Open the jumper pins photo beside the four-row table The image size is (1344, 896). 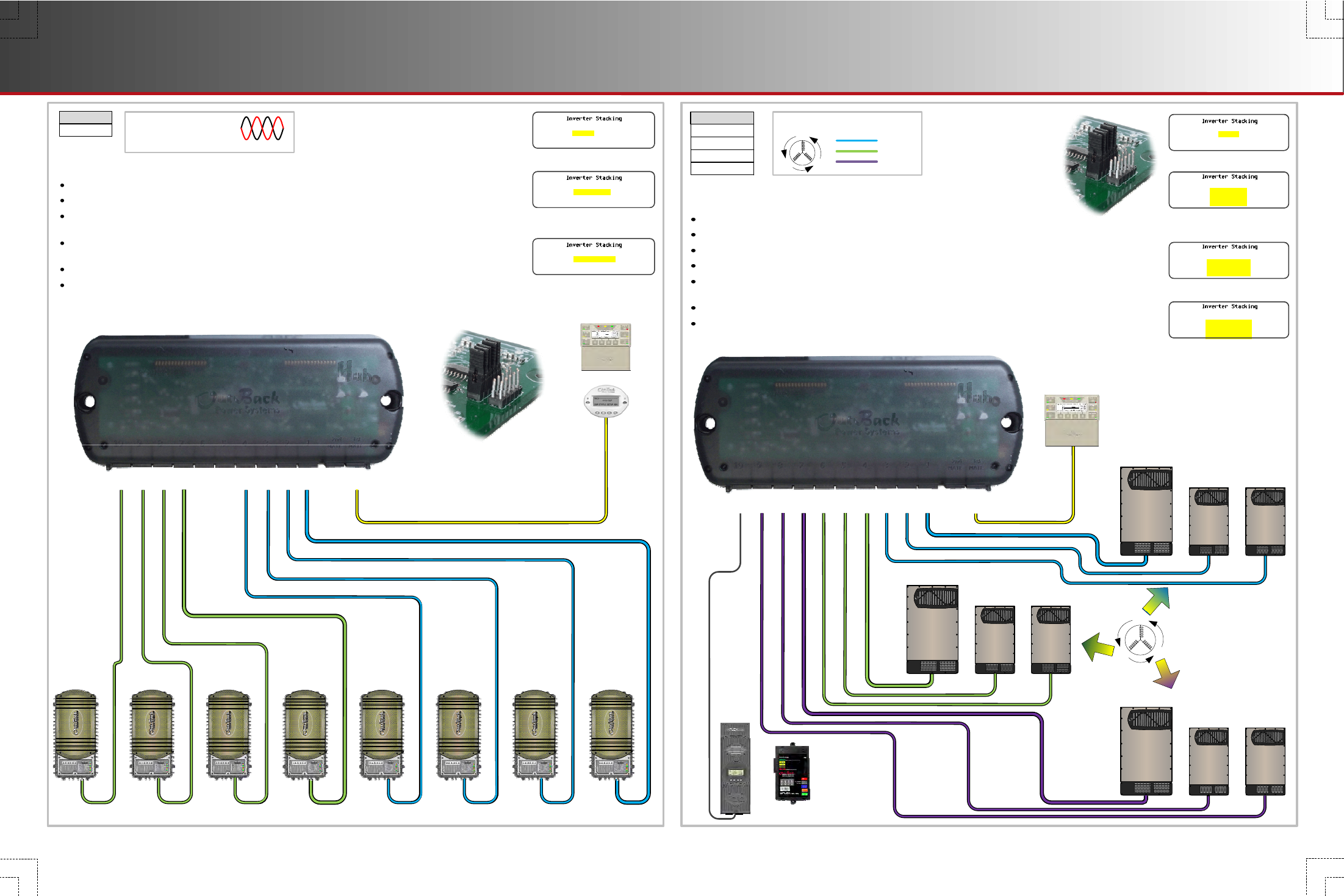point(1110,165)
